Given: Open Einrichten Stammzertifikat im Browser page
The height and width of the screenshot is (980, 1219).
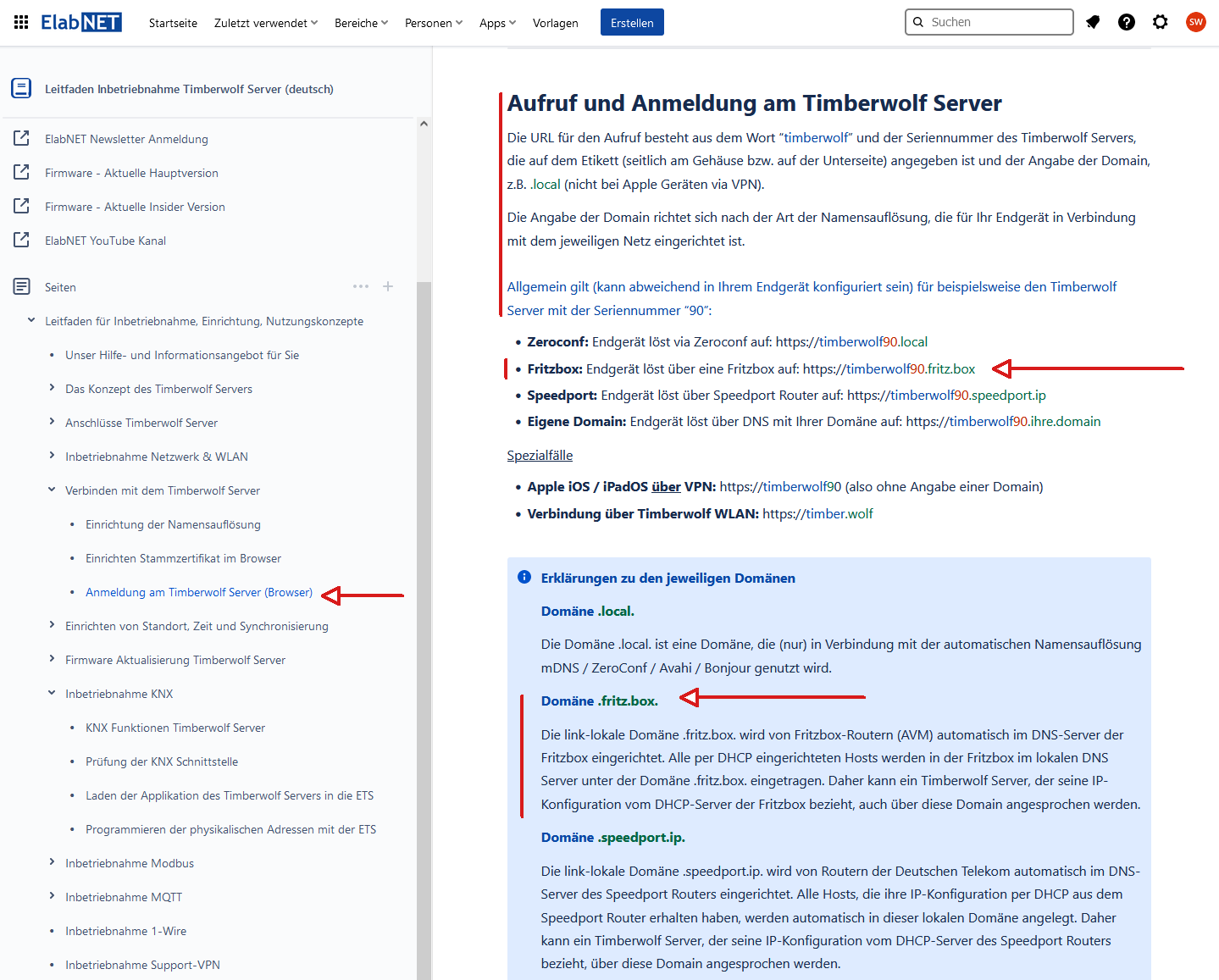Looking at the screenshot, I should pyautogui.click(x=183, y=558).
